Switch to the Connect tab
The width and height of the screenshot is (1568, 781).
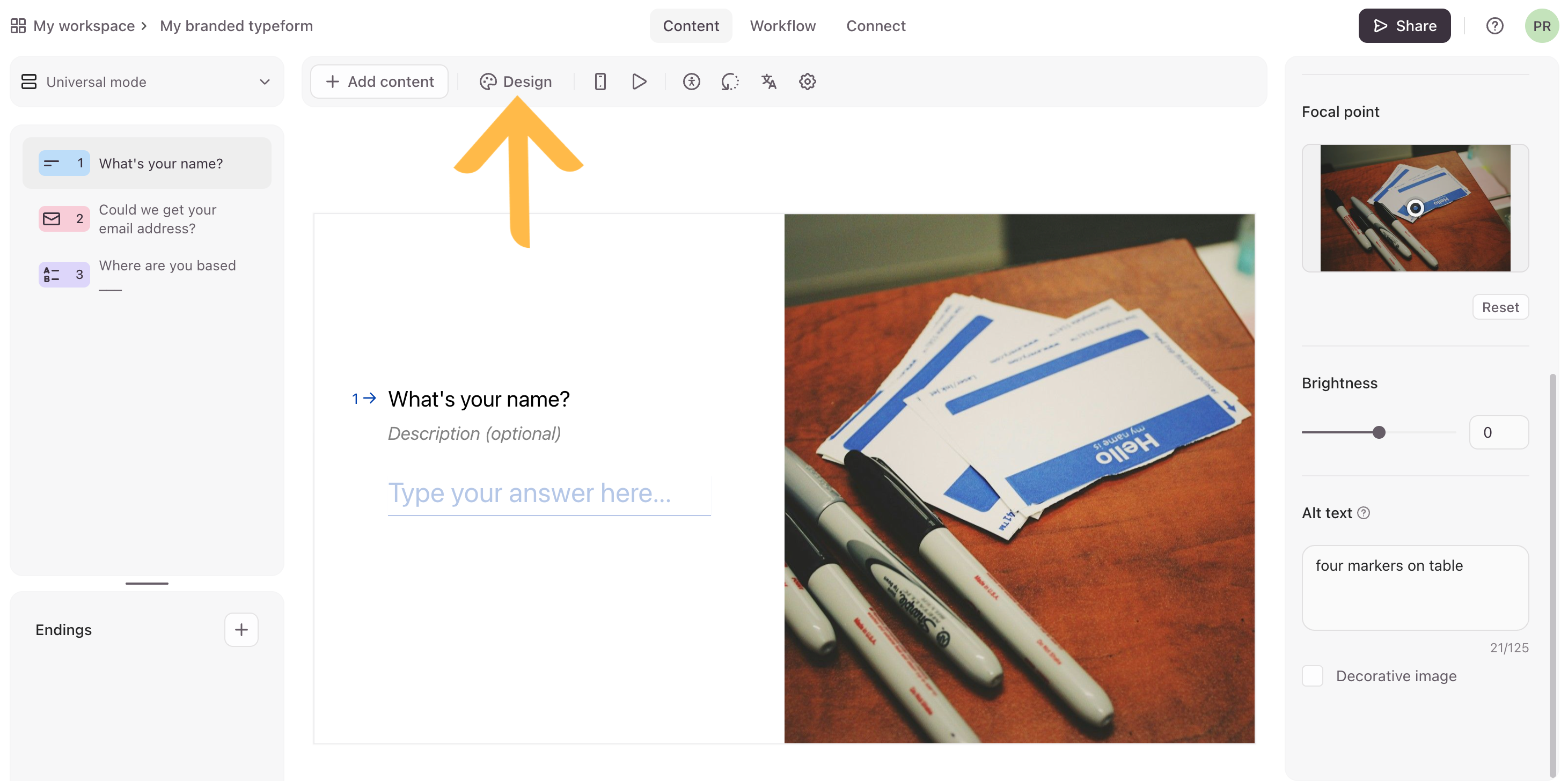point(876,26)
